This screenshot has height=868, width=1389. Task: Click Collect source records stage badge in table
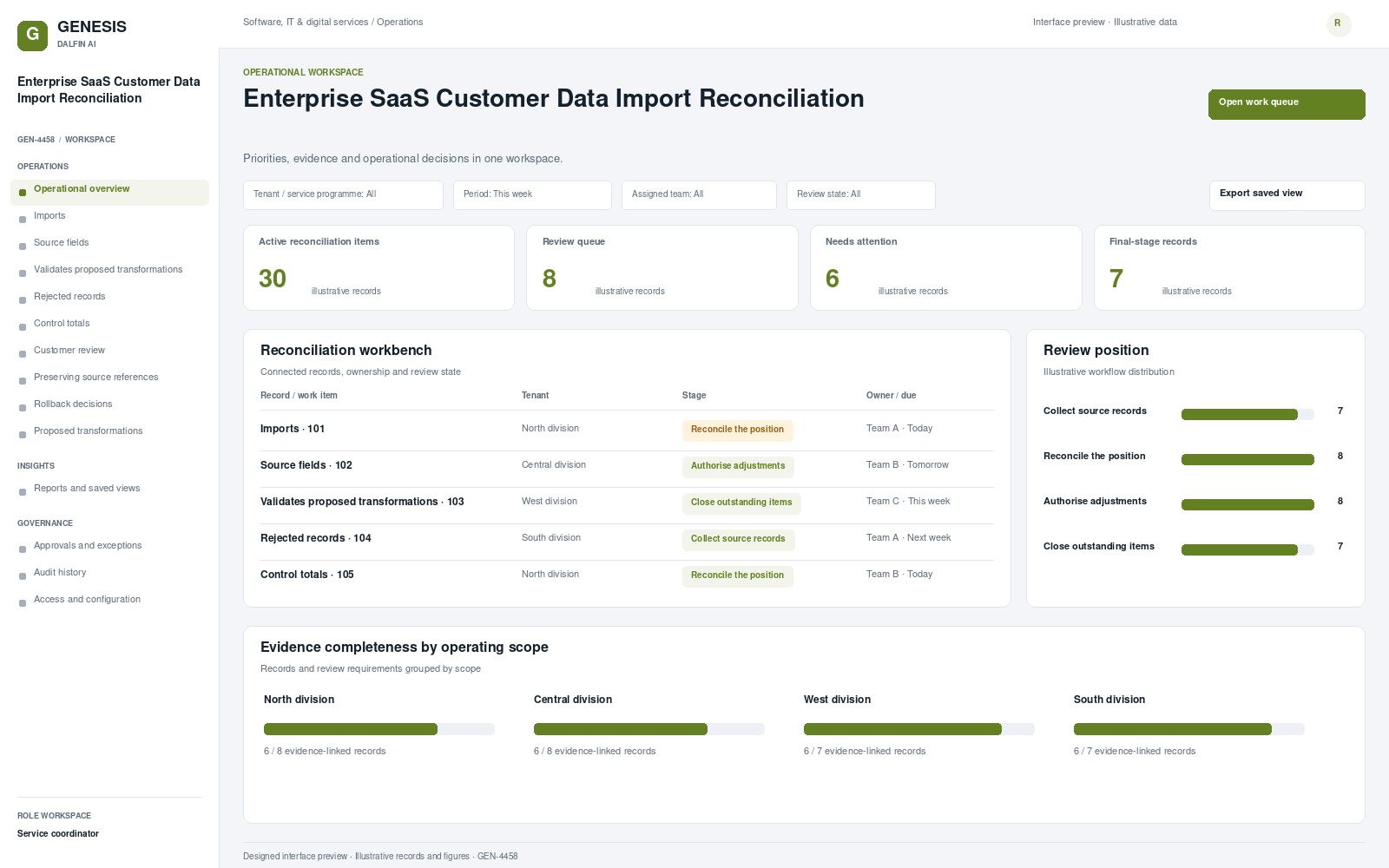738,540
